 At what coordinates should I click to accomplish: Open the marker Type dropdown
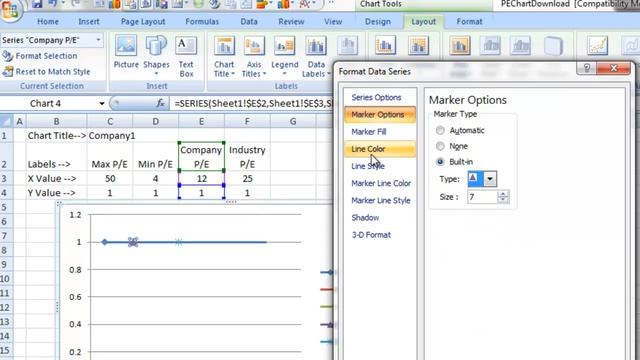(490, 179)
